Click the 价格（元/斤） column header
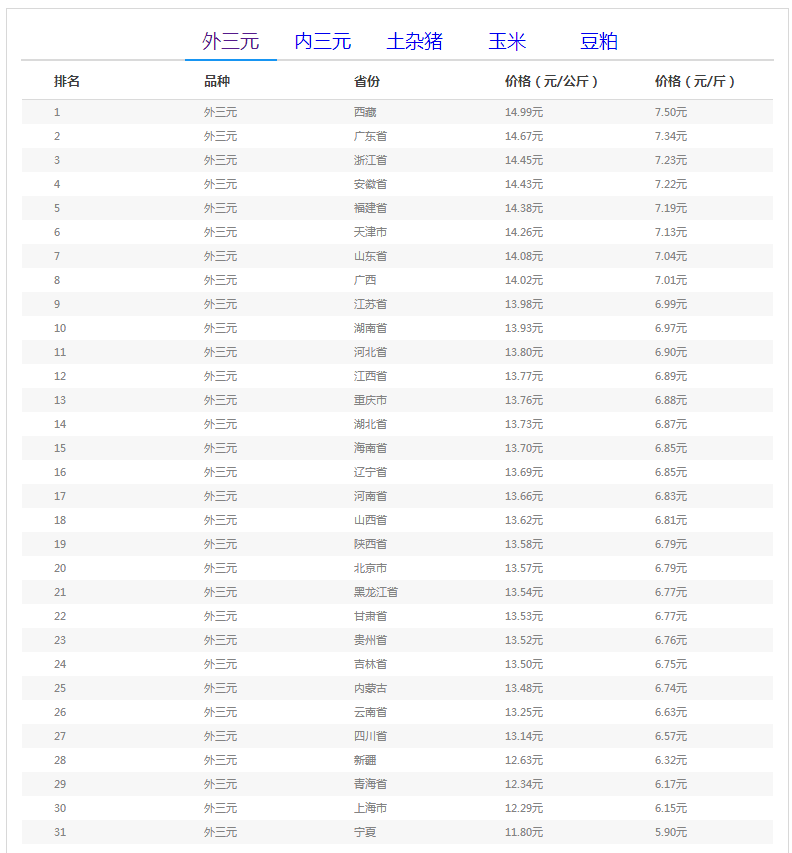The width and height of the screenshot is (792, 853). (695, 81)
